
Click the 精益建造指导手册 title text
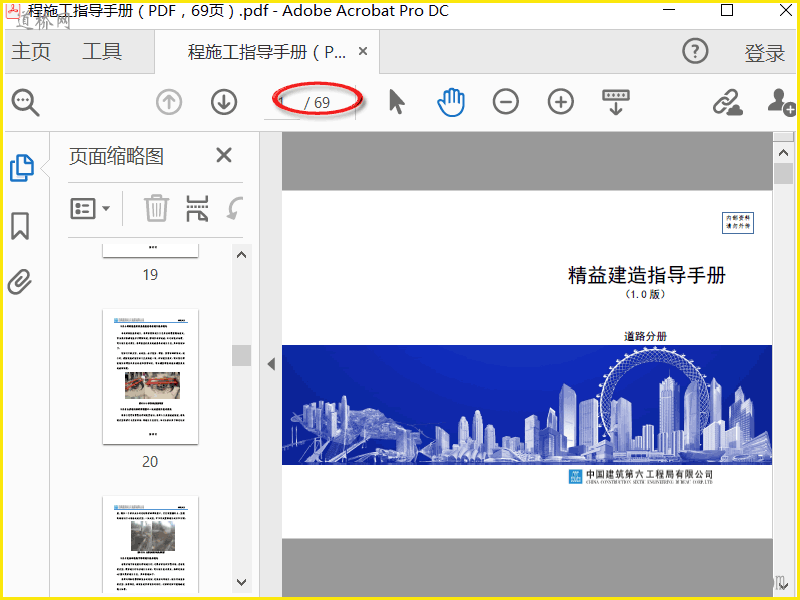coord(646,275)
